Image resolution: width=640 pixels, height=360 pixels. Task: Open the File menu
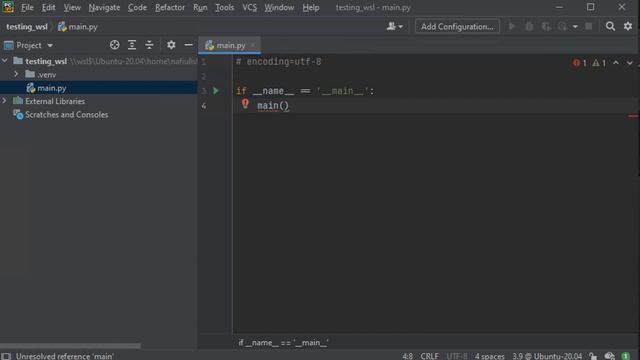(x=27, y=7)
